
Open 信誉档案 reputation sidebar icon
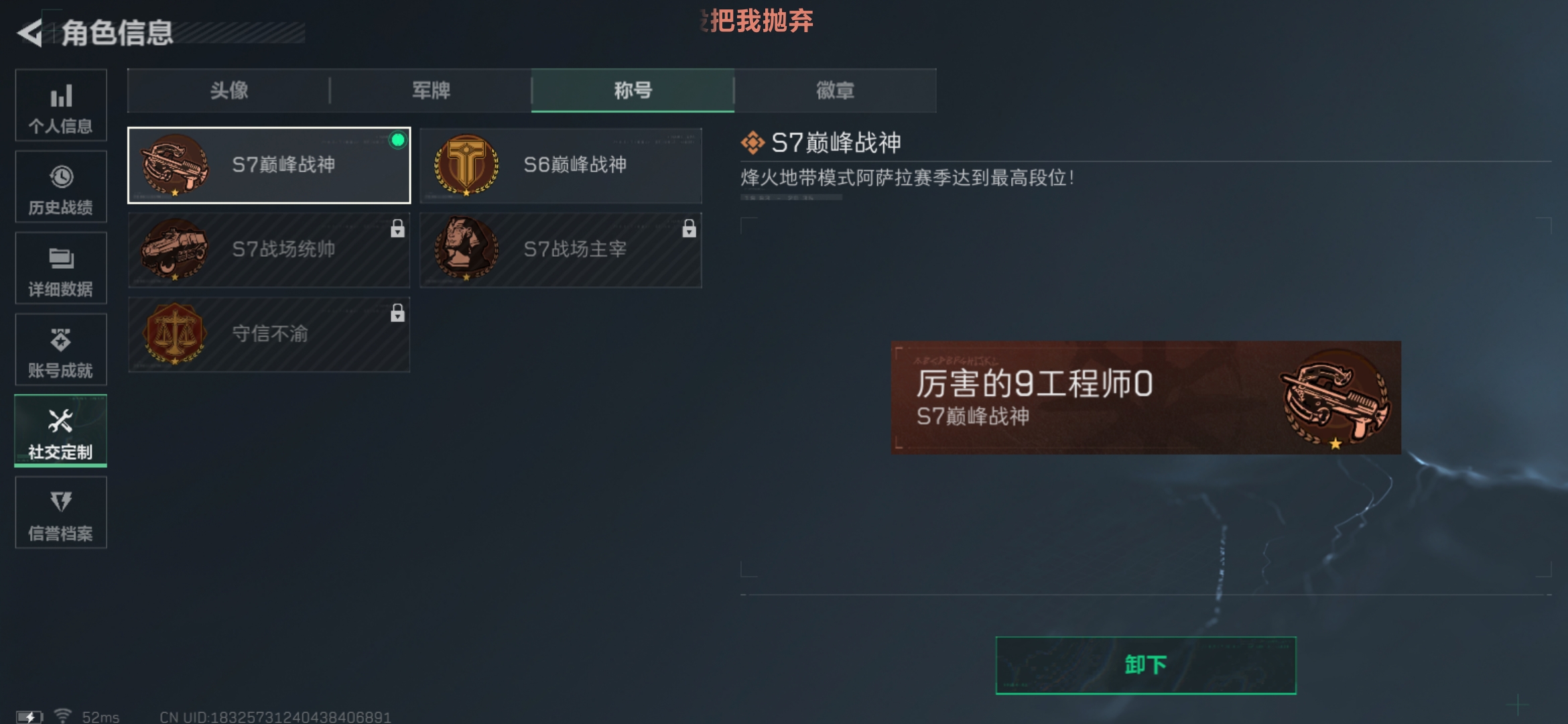click(x=61, y=512)
